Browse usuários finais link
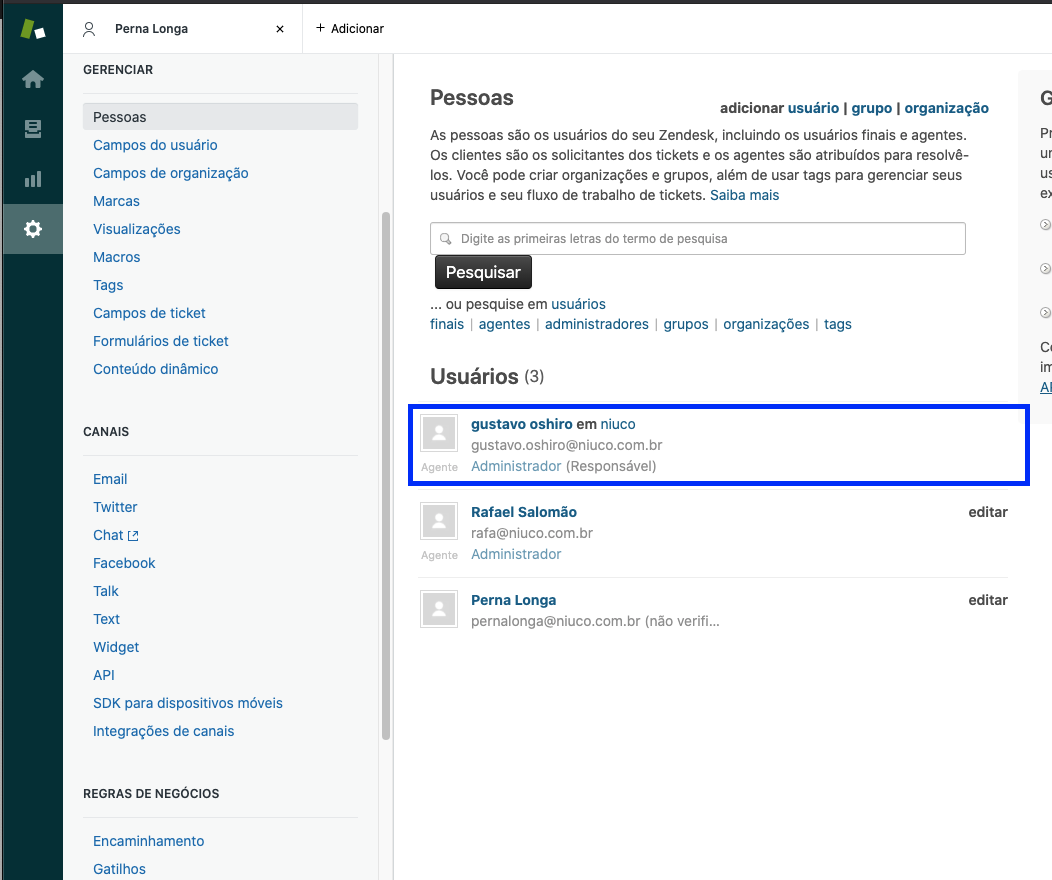Viewport: 1052px width, 880px height. [x=447, y=324]
